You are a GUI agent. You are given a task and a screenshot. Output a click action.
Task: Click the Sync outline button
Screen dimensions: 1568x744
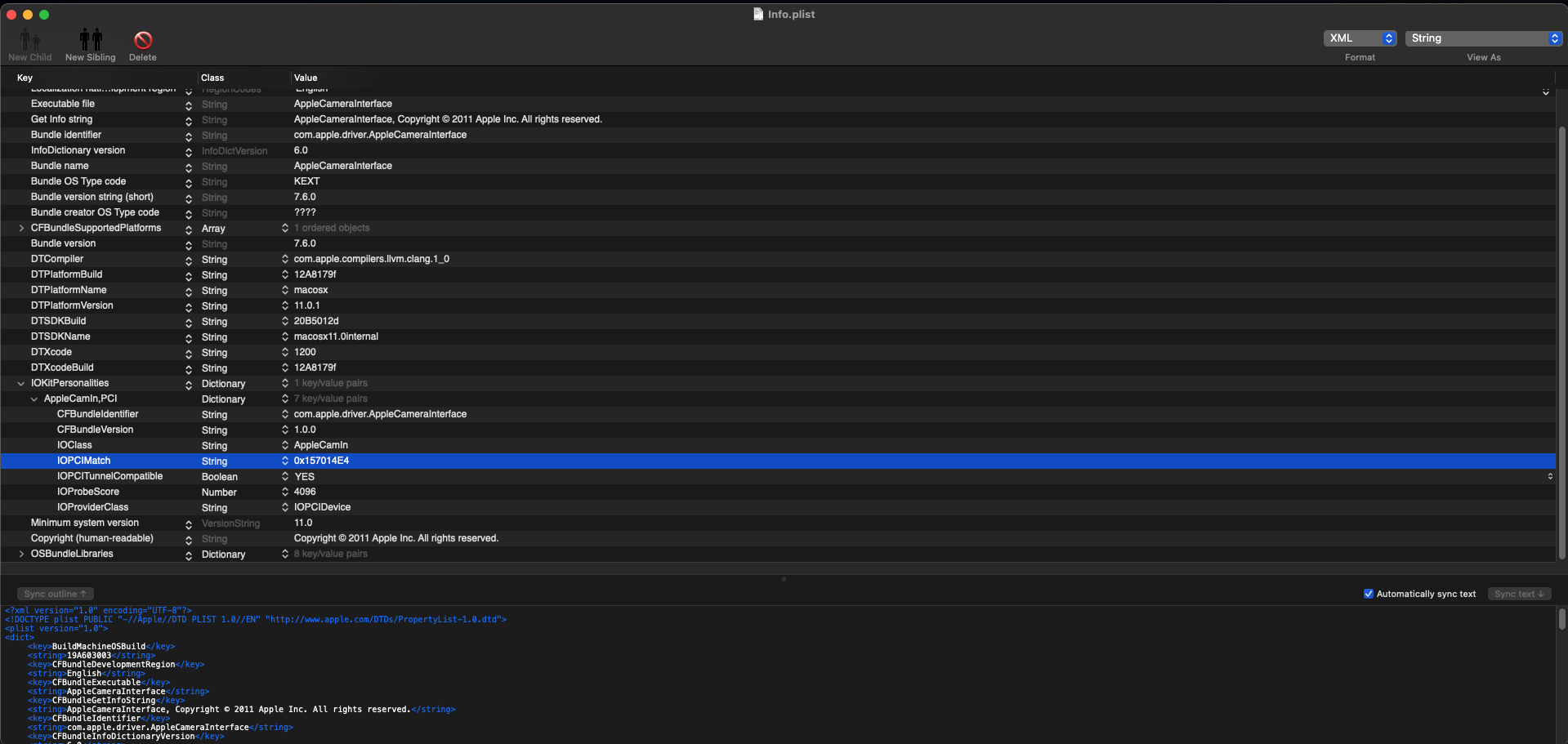[55, 594]
